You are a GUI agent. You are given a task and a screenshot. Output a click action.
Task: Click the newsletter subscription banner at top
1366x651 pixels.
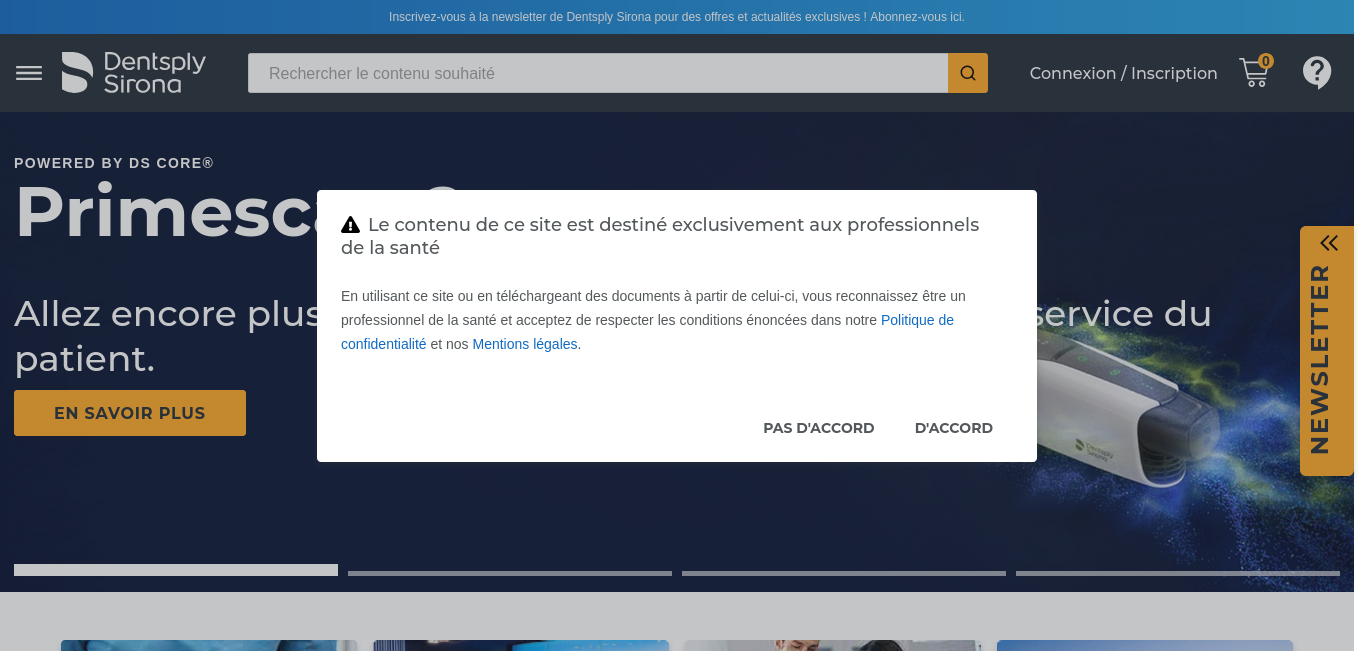(x=677, y=17)
